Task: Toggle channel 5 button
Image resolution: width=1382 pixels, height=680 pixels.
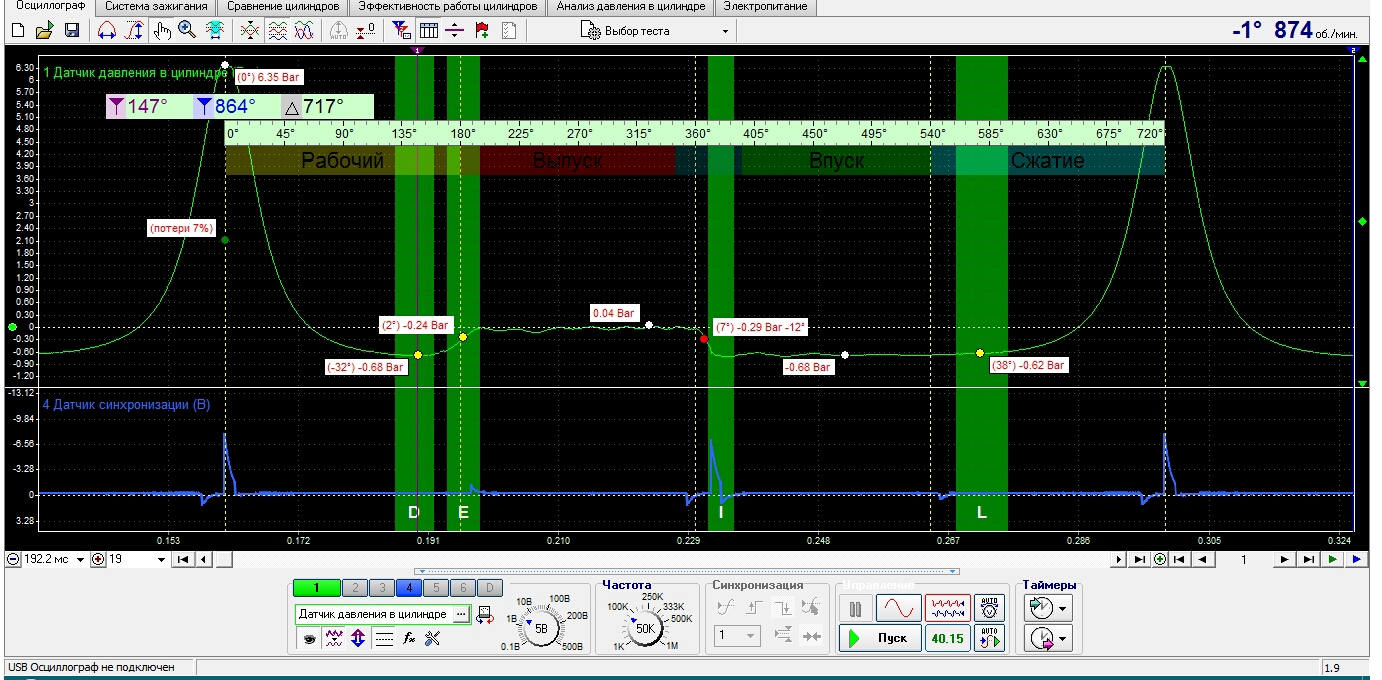Action: coord(436,588)
